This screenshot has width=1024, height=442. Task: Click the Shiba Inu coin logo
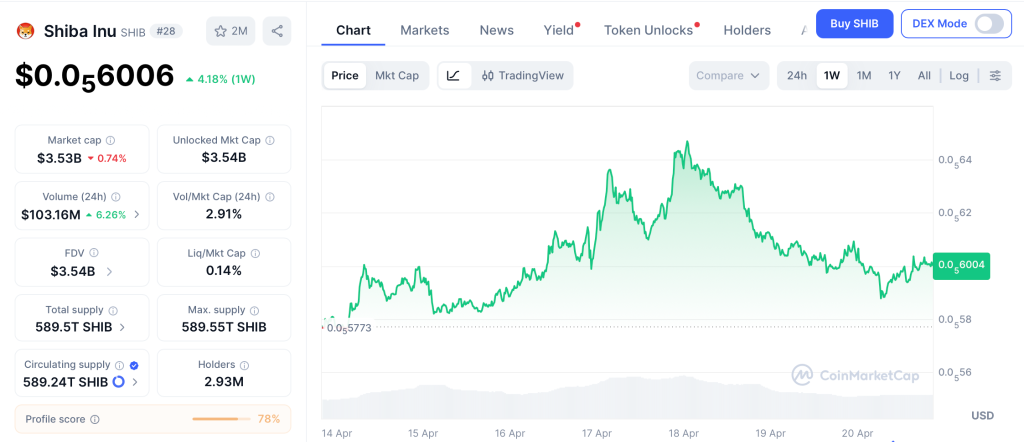coord(25,31)
